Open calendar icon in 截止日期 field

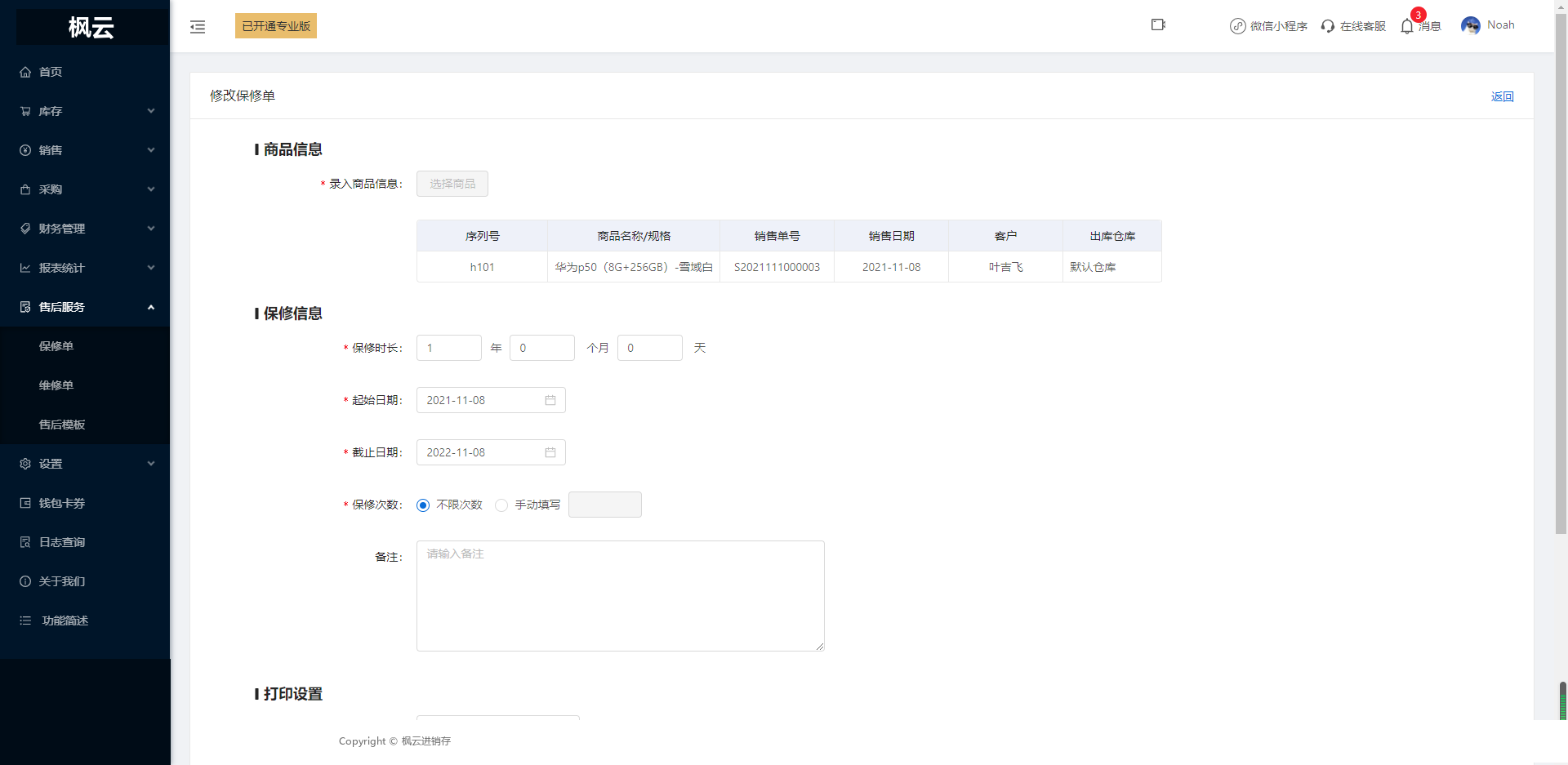tap(550, 452)
